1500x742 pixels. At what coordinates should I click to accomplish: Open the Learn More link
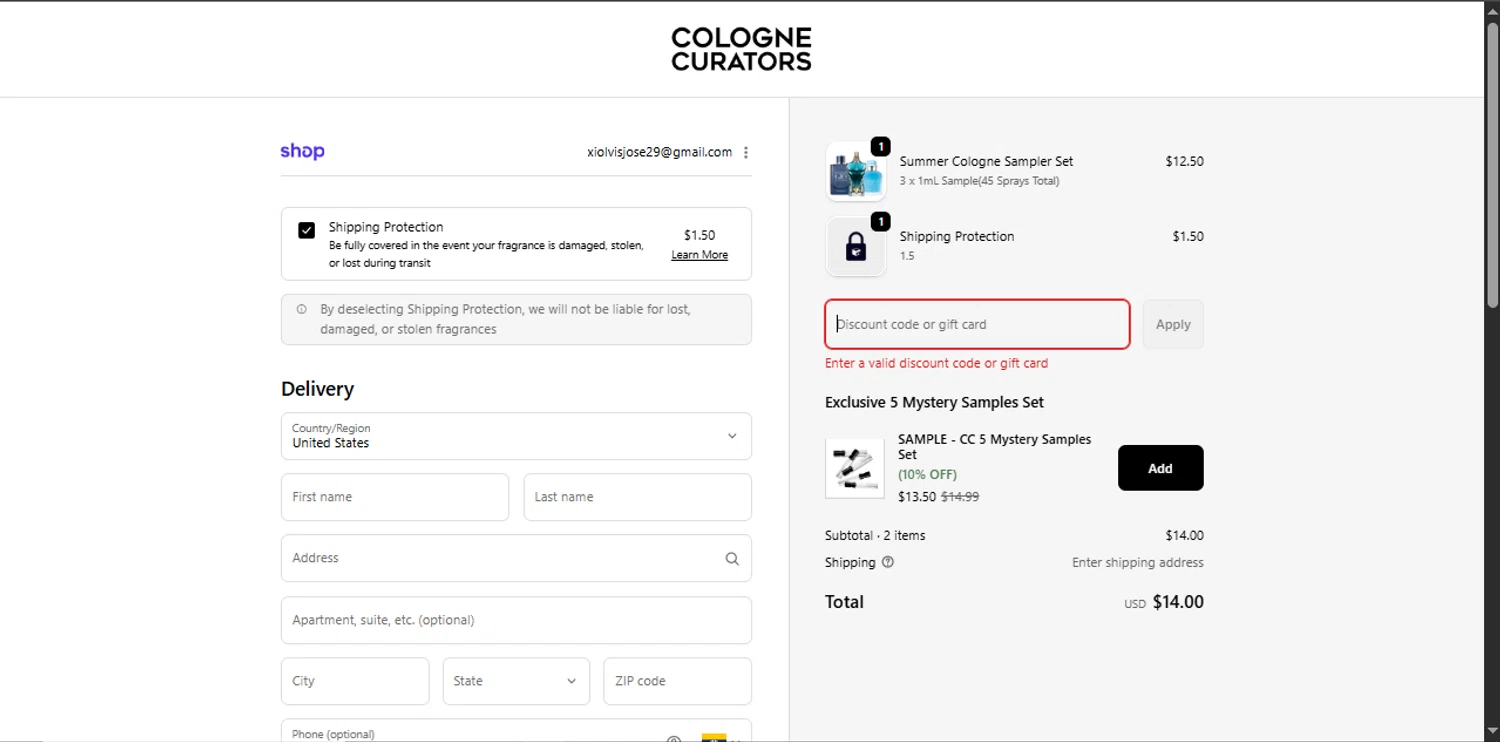699,255
